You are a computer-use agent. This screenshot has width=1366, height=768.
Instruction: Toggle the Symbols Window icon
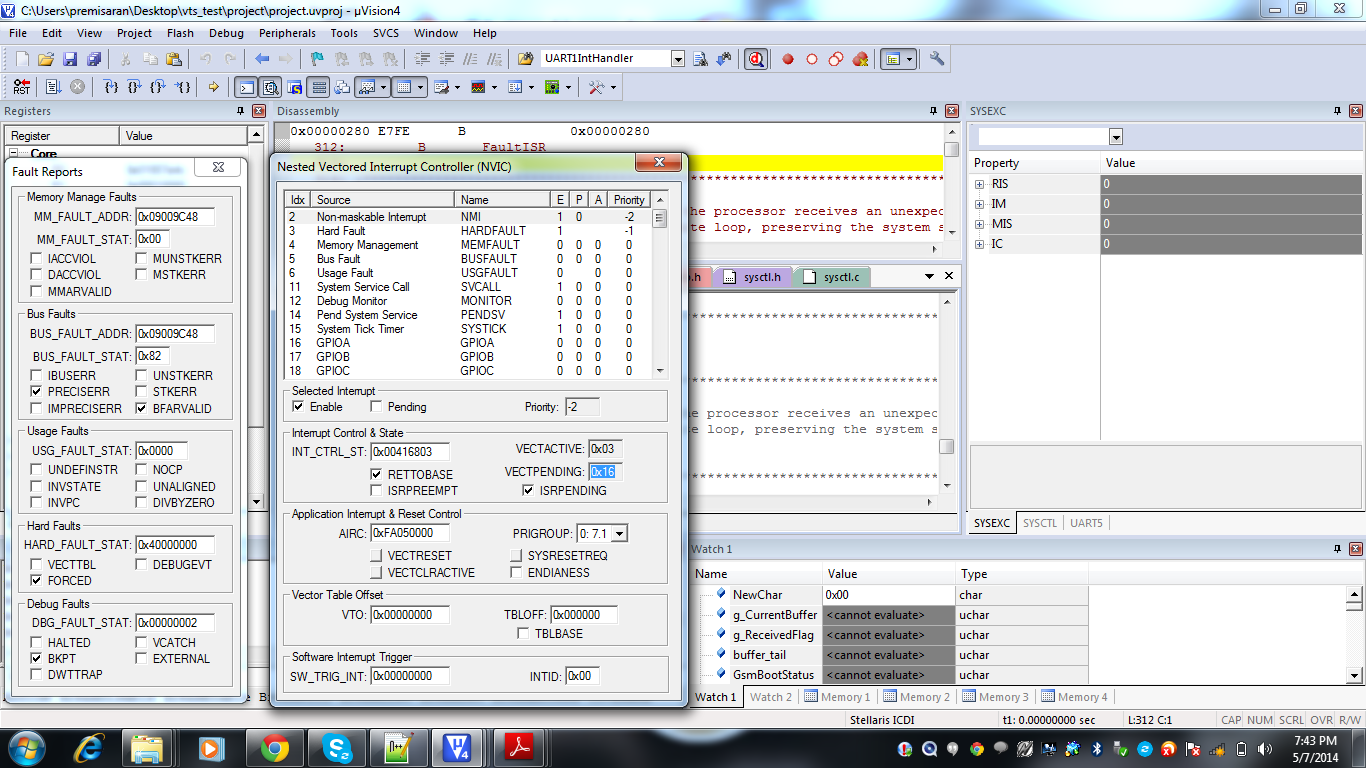coord(294,87)
